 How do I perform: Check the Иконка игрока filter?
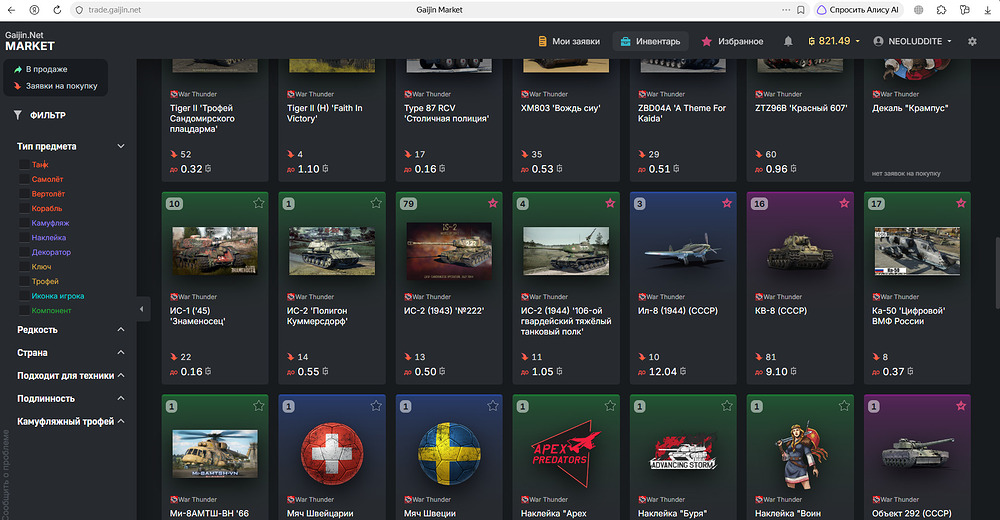24,296
